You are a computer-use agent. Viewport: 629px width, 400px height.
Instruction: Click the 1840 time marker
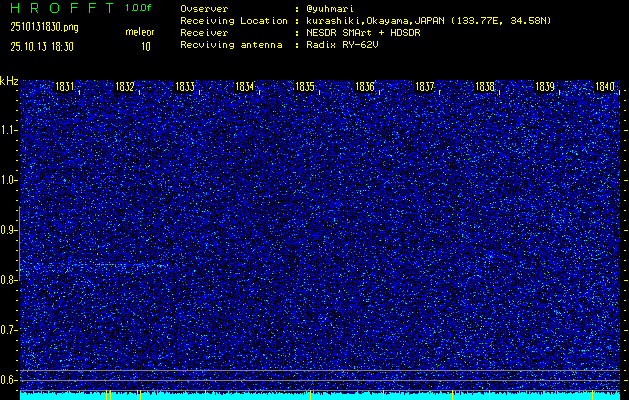coord(605,87)
